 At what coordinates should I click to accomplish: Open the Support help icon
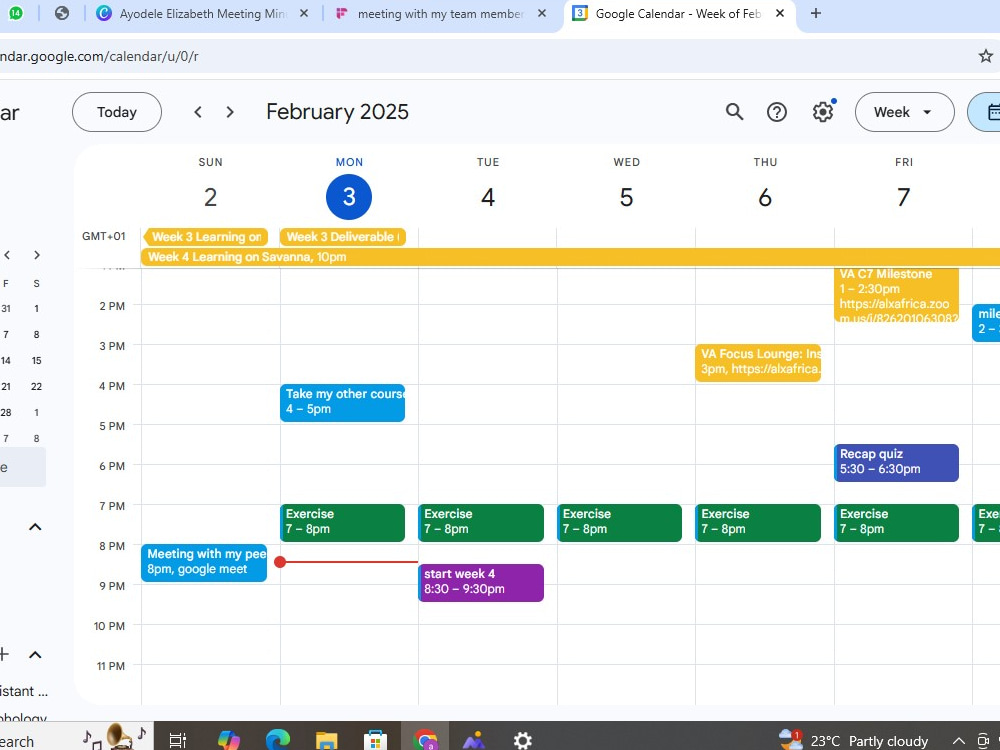pos(776,112)
